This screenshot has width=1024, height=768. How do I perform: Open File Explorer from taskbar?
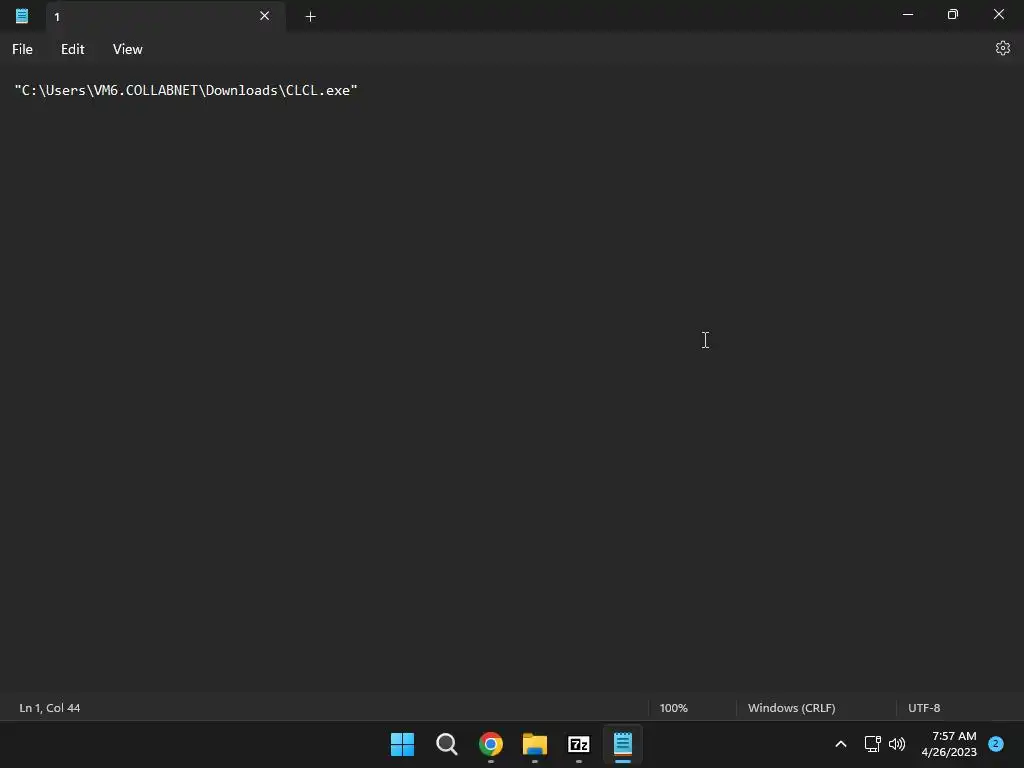(x=535, y=744)
